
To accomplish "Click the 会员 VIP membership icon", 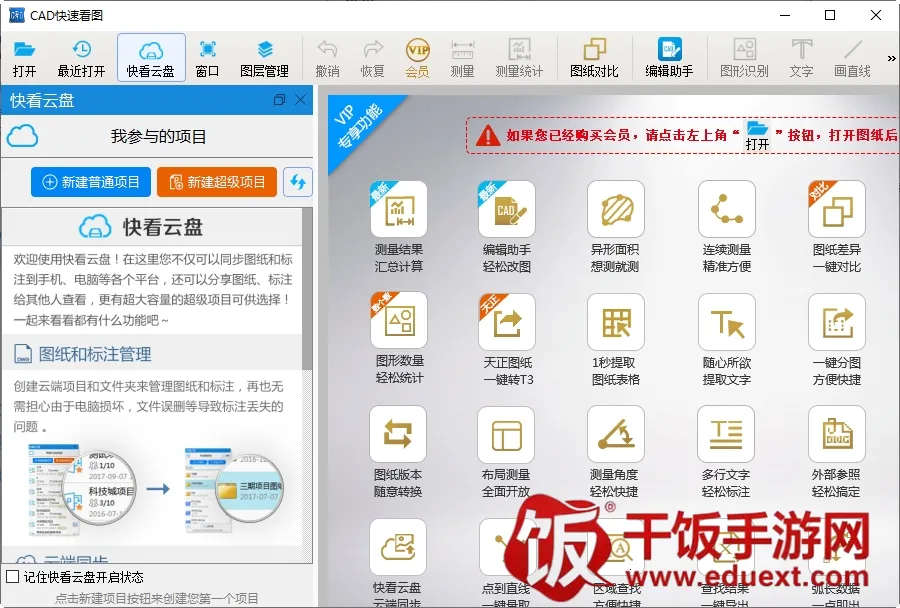I will 417,57.
